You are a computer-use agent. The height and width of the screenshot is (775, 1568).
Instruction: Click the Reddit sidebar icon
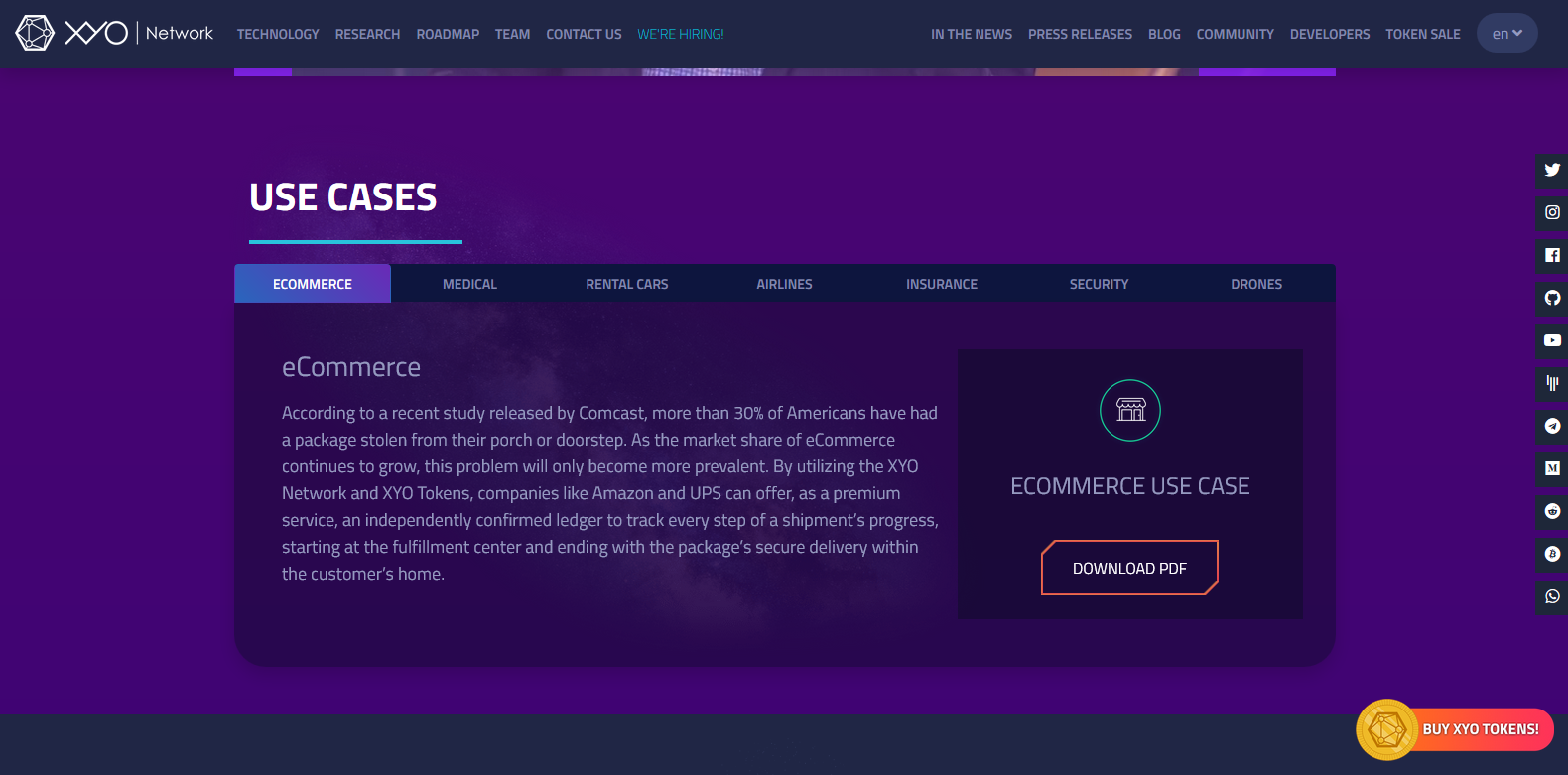[x=1552, y=511]
